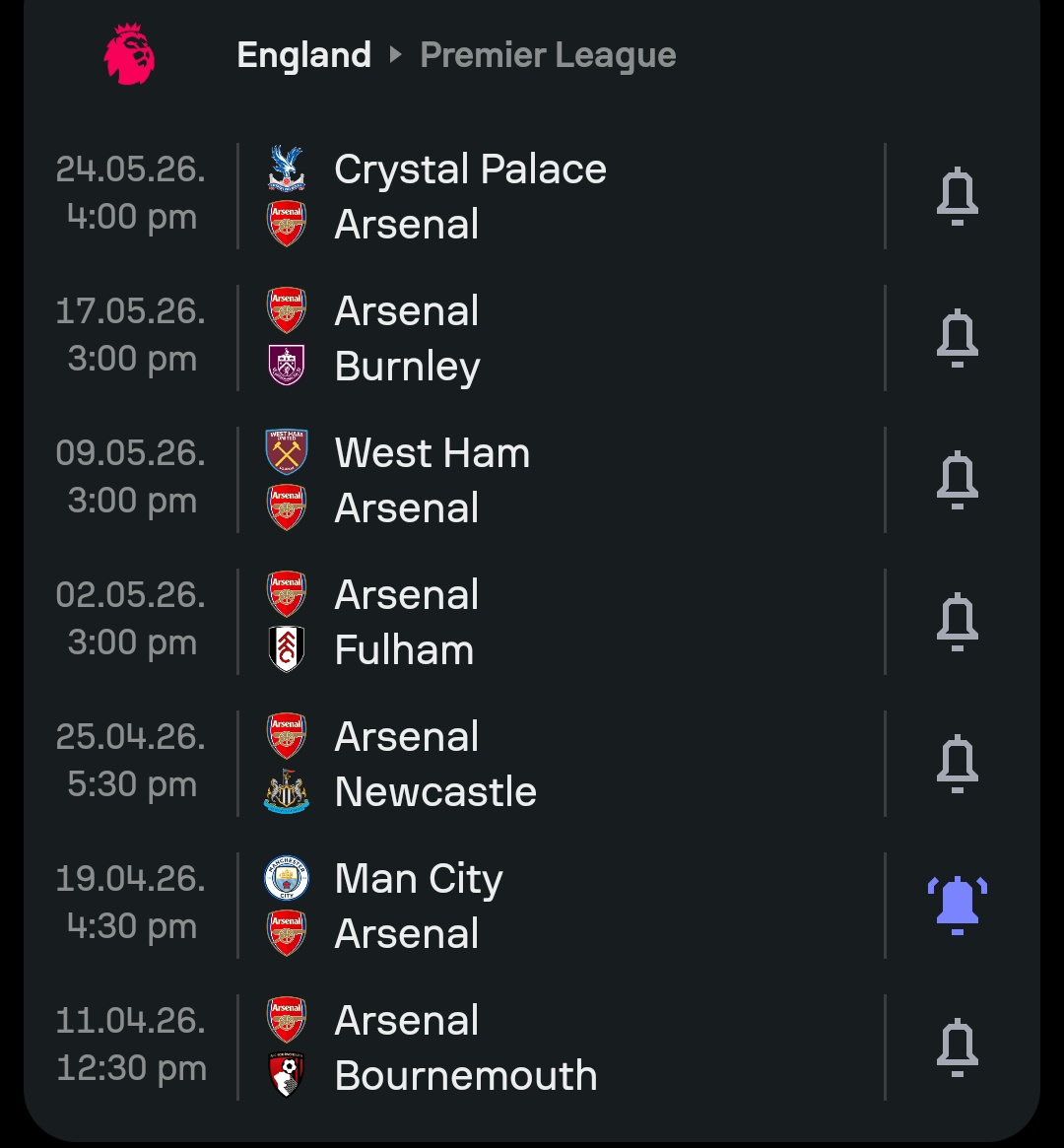Click the Crystal Palace club crest
This screenshot has height=1148, width=1064.
coord(287,169)
